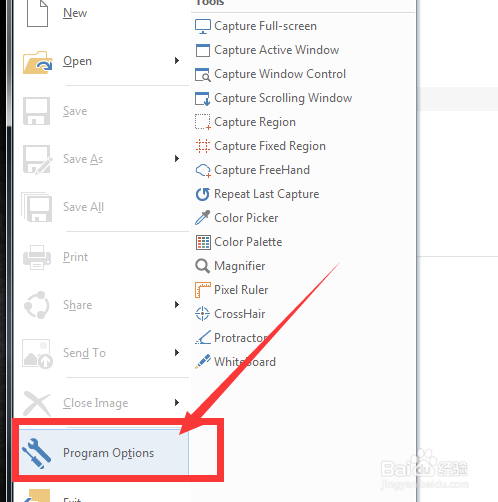Click the Close Image X icon
This screenshot has width=498, height=502.
pyautogui.click(x=37, y=403)
